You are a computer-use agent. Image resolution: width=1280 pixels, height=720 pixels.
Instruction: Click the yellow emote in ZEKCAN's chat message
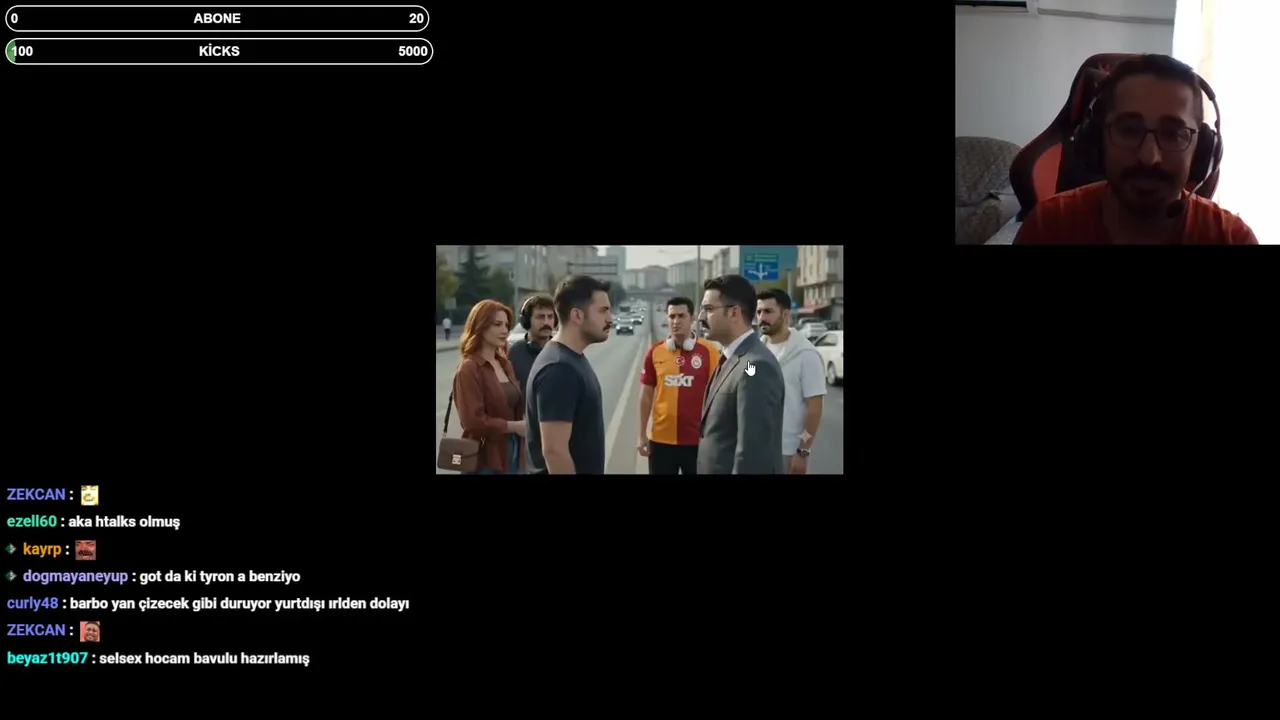coord(90,495)
